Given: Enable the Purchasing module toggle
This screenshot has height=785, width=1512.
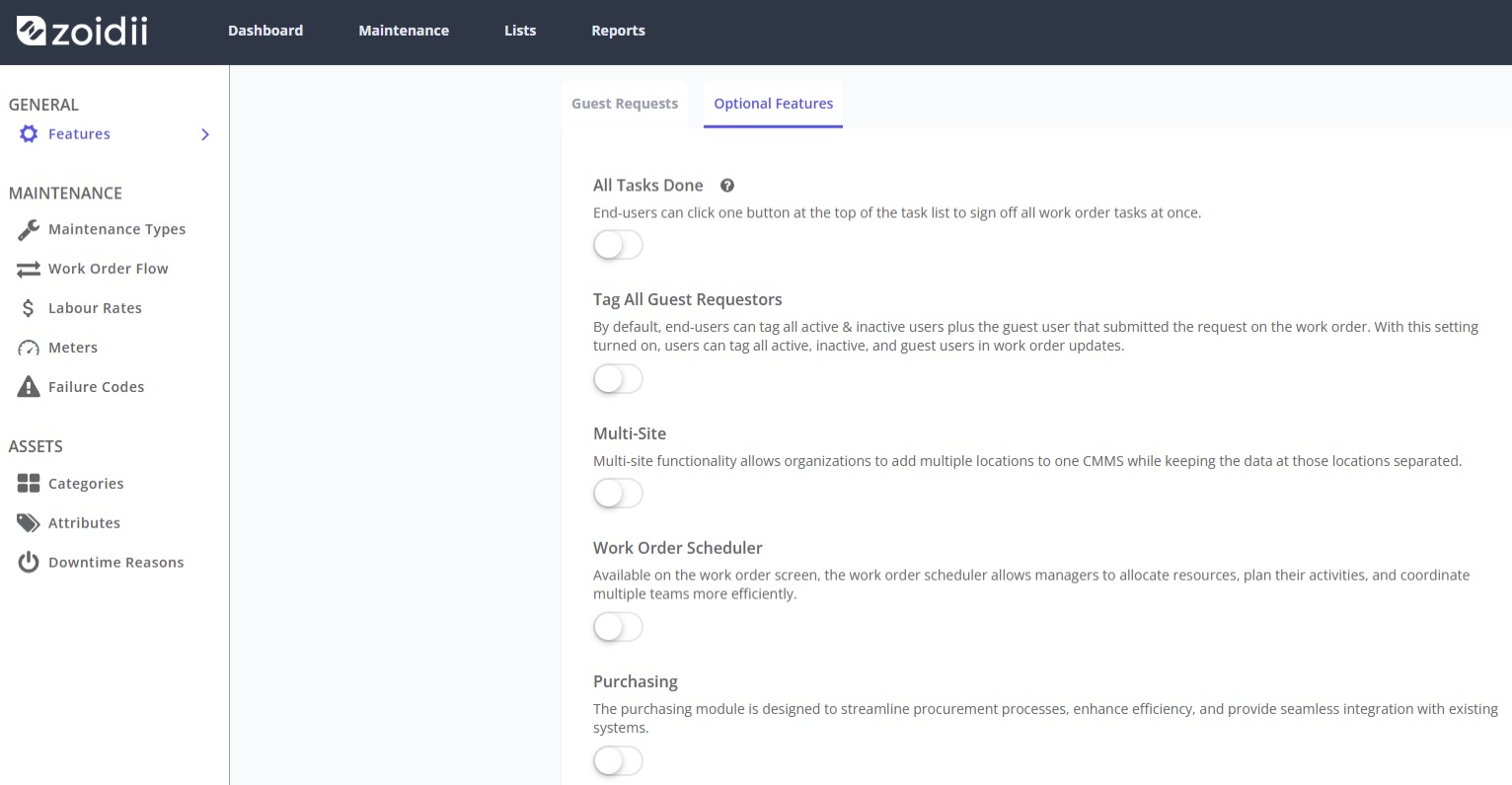Looking at the screenshot, I should pos(618,761).
